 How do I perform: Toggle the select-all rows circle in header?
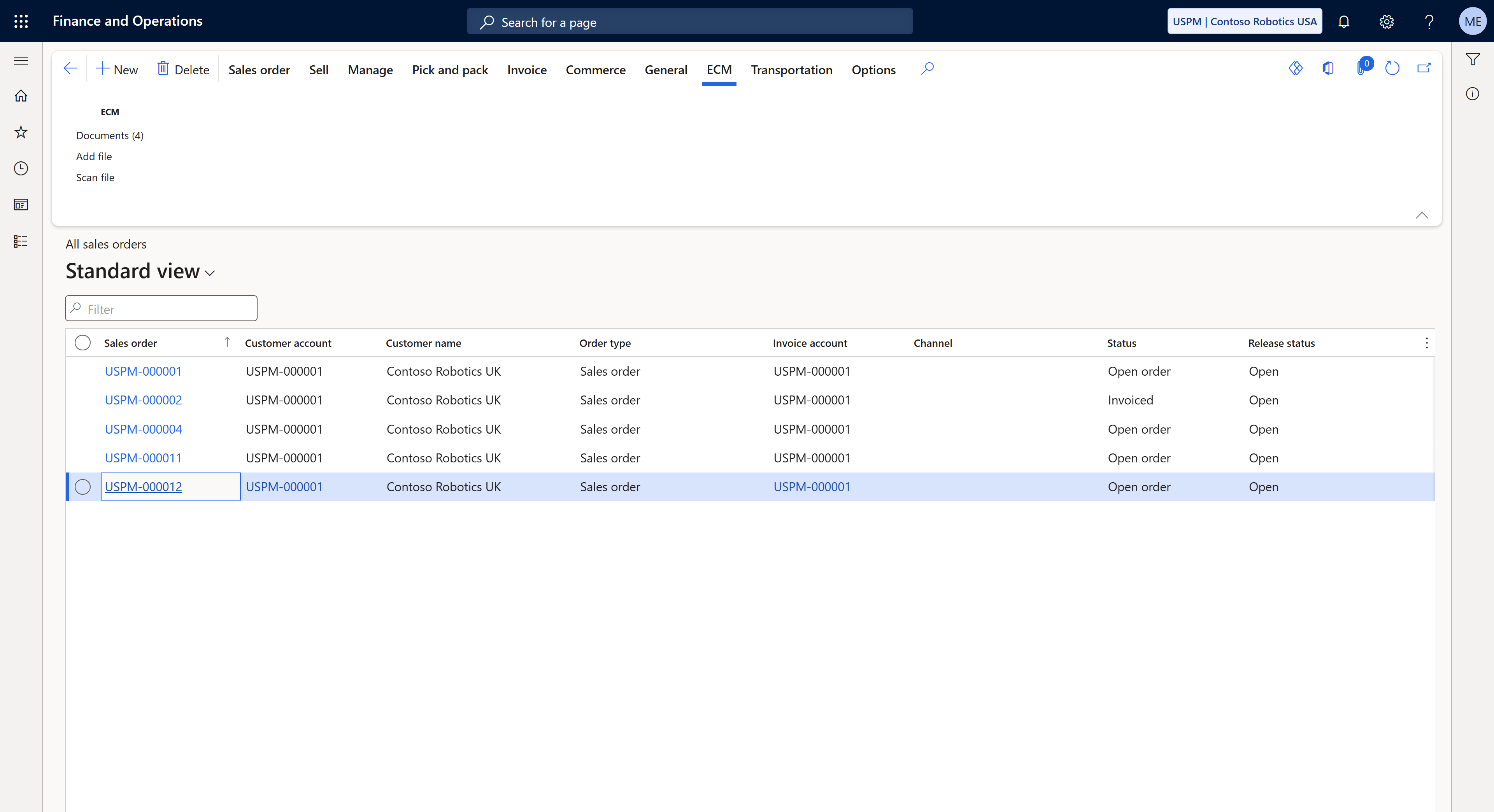[82, 343]
